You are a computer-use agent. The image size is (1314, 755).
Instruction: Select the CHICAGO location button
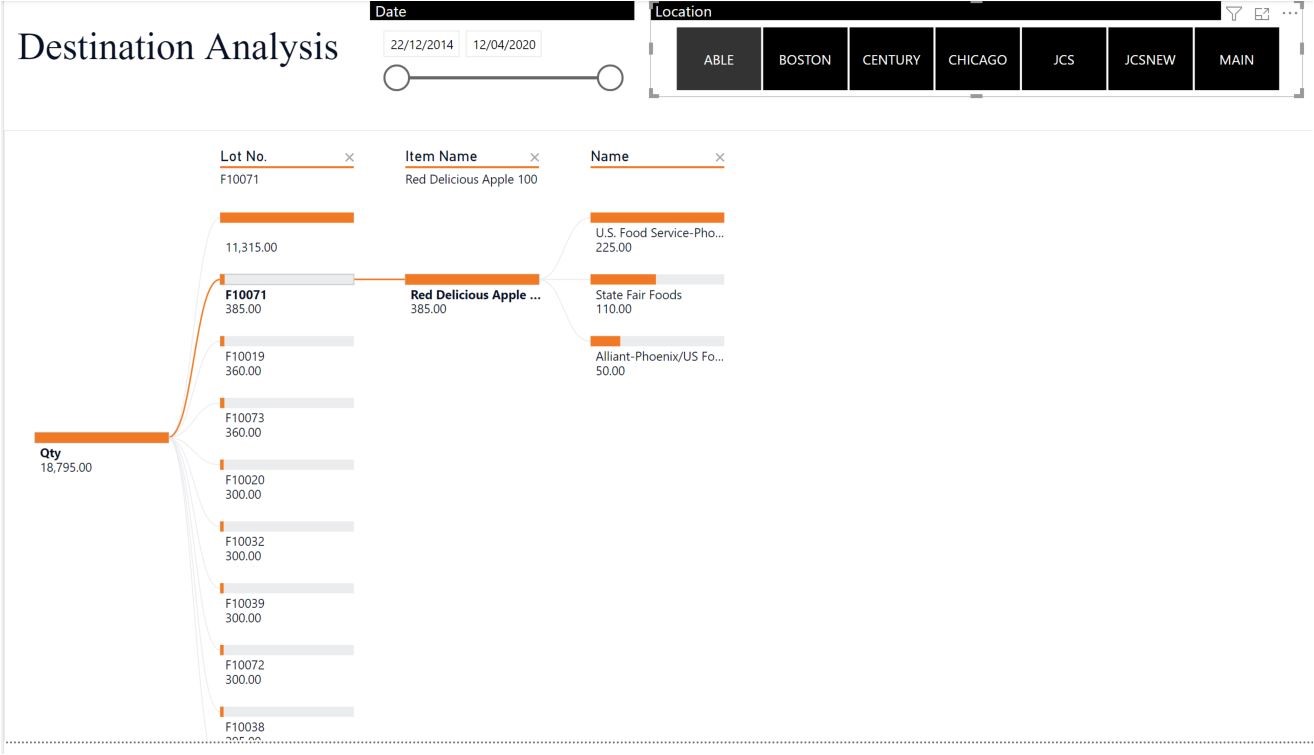[978, 59]
